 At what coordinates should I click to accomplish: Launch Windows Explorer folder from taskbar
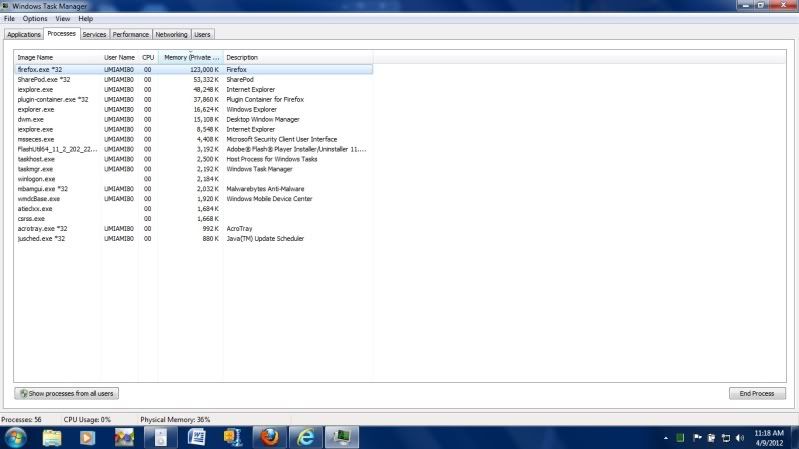coord(53,437)
